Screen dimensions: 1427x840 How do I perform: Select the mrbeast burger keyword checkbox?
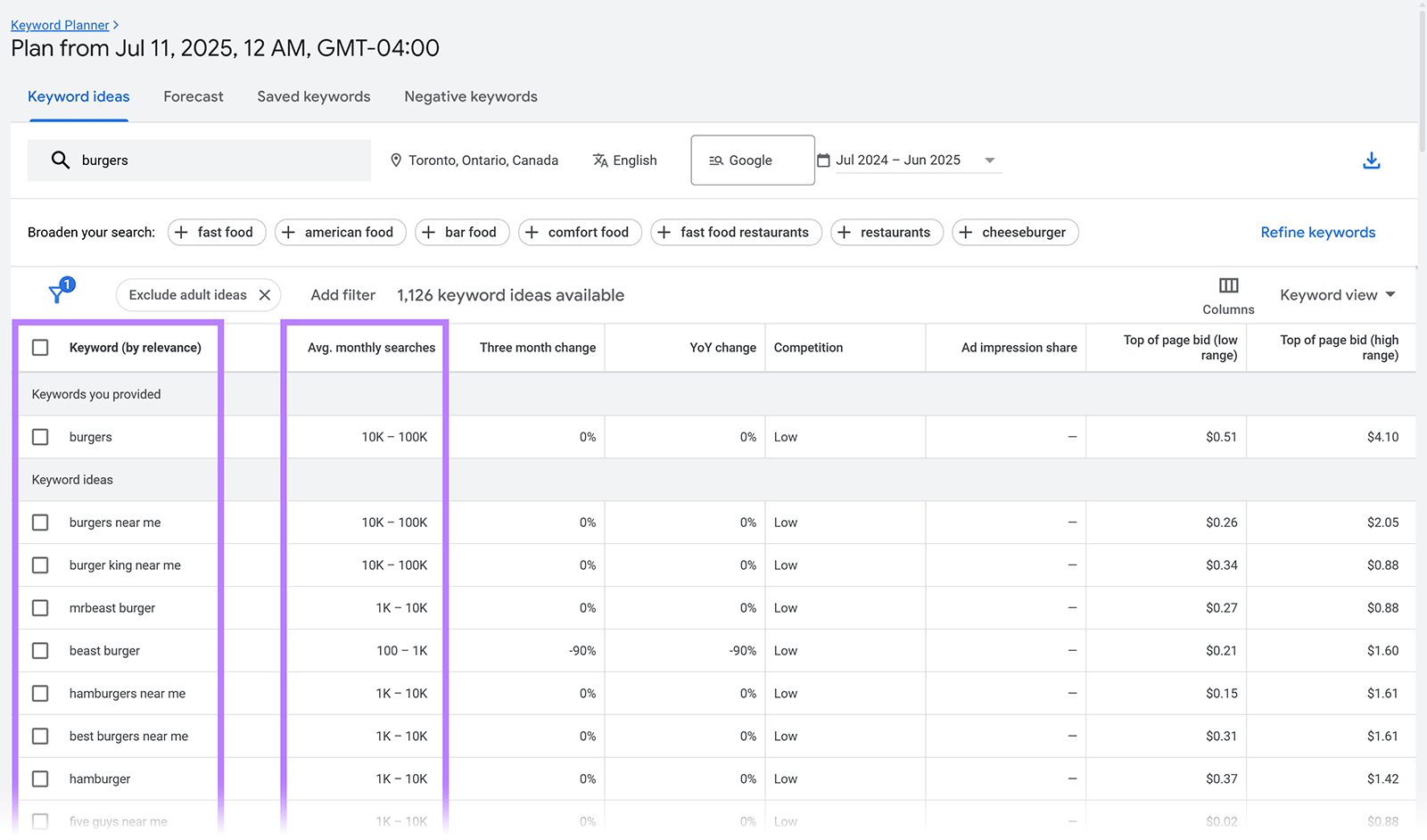tap(39, 607)
